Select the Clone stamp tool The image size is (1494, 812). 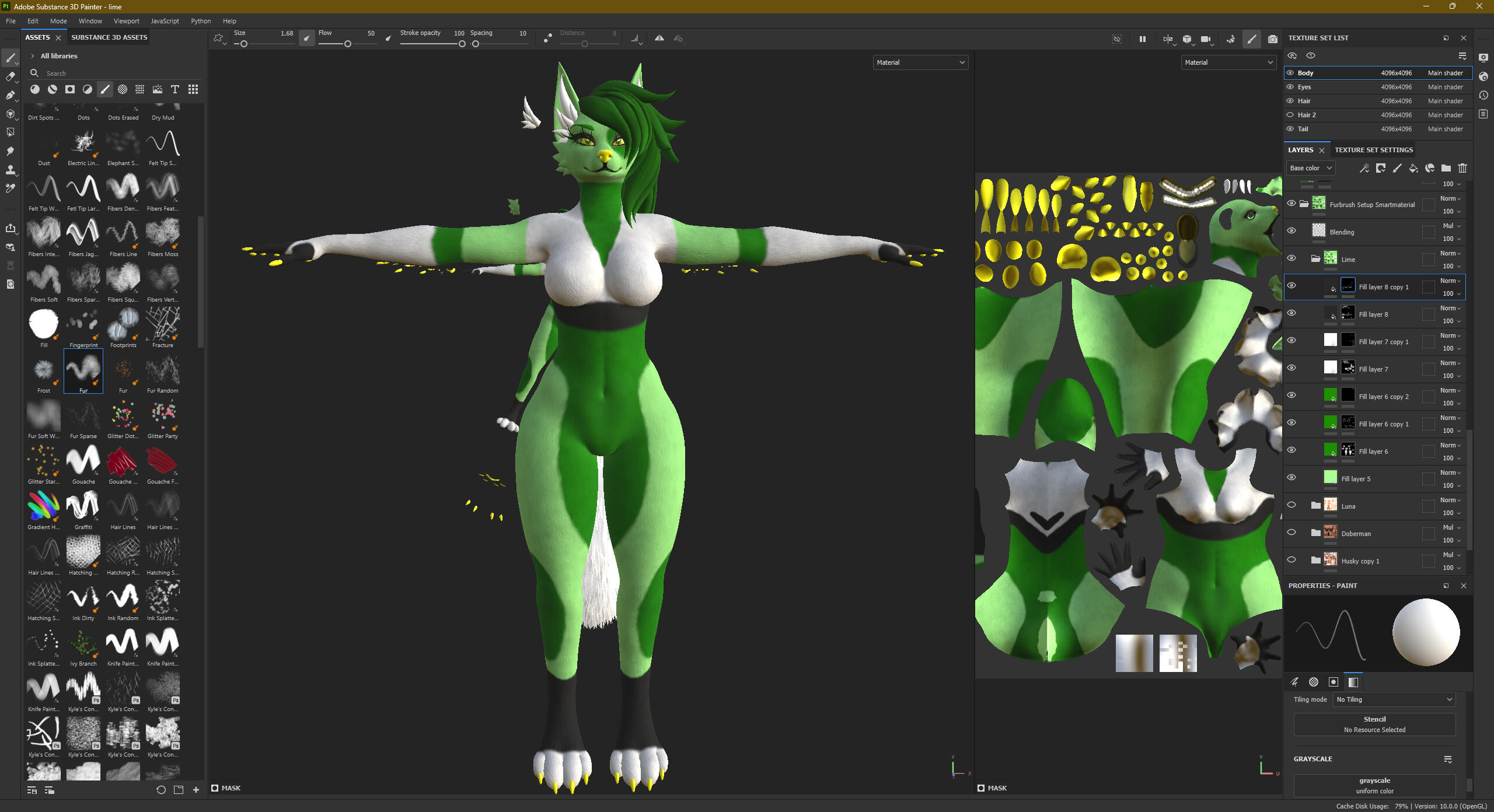coord(11,171)
